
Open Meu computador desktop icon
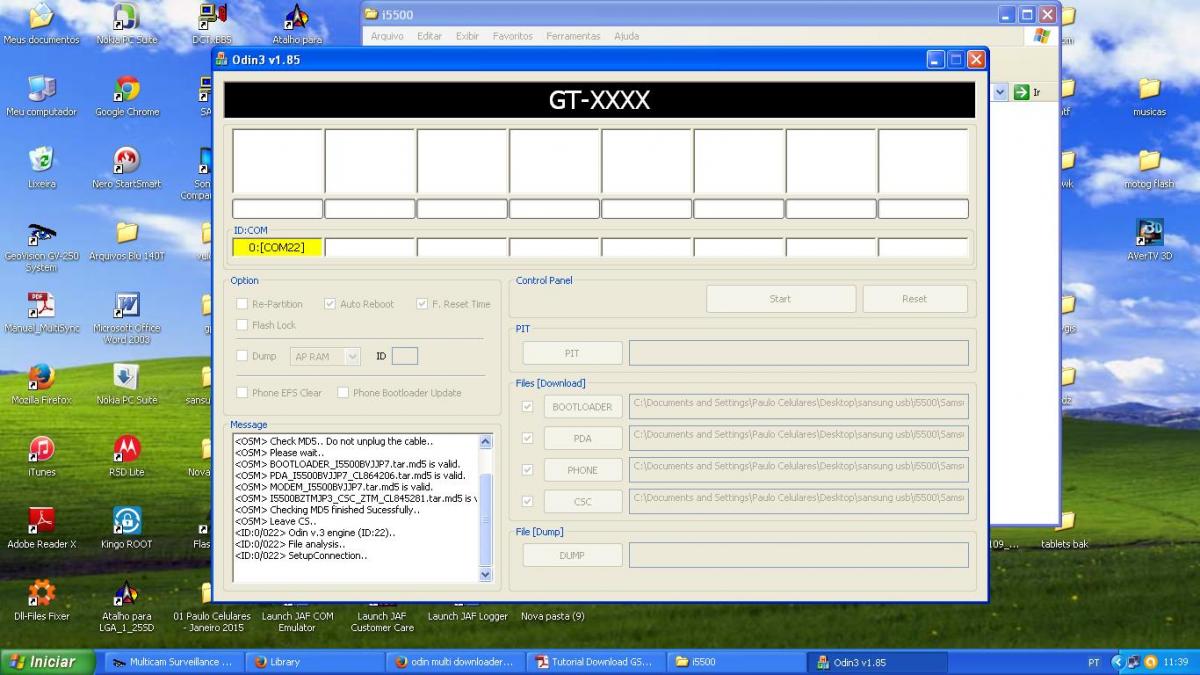coord(41,96)
